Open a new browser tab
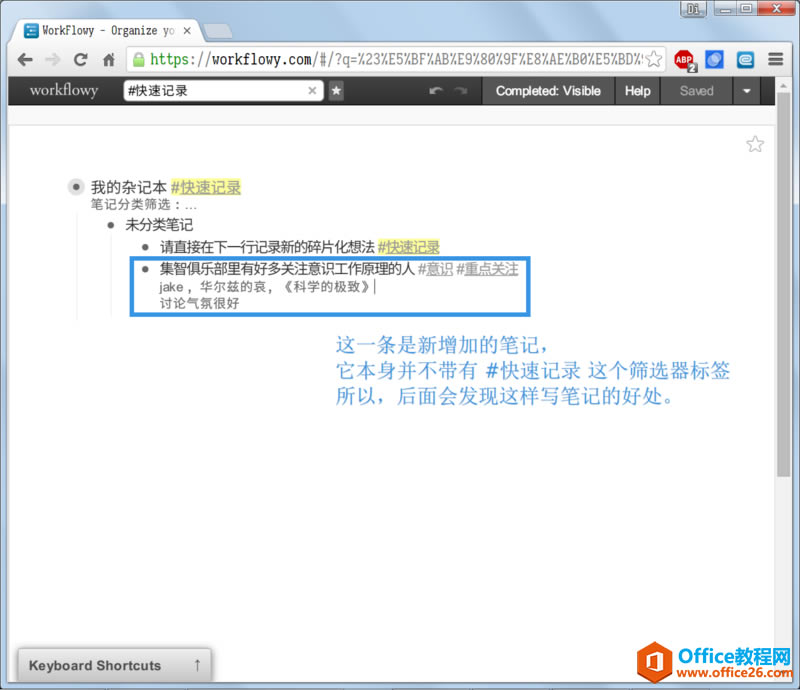800x690 pixels. click(x=218, y=31)
